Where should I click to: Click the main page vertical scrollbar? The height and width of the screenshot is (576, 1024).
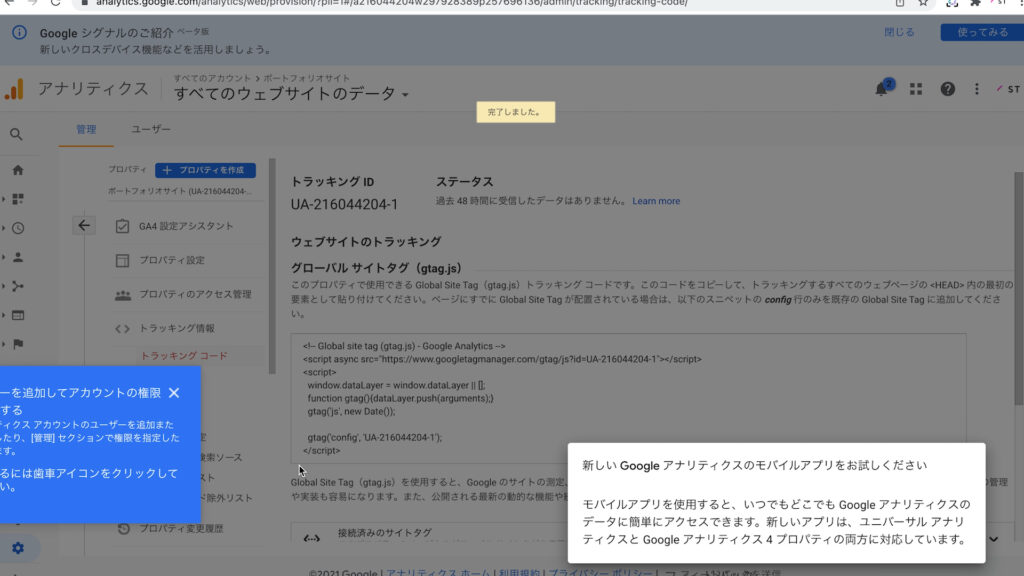click(1019, 289)
